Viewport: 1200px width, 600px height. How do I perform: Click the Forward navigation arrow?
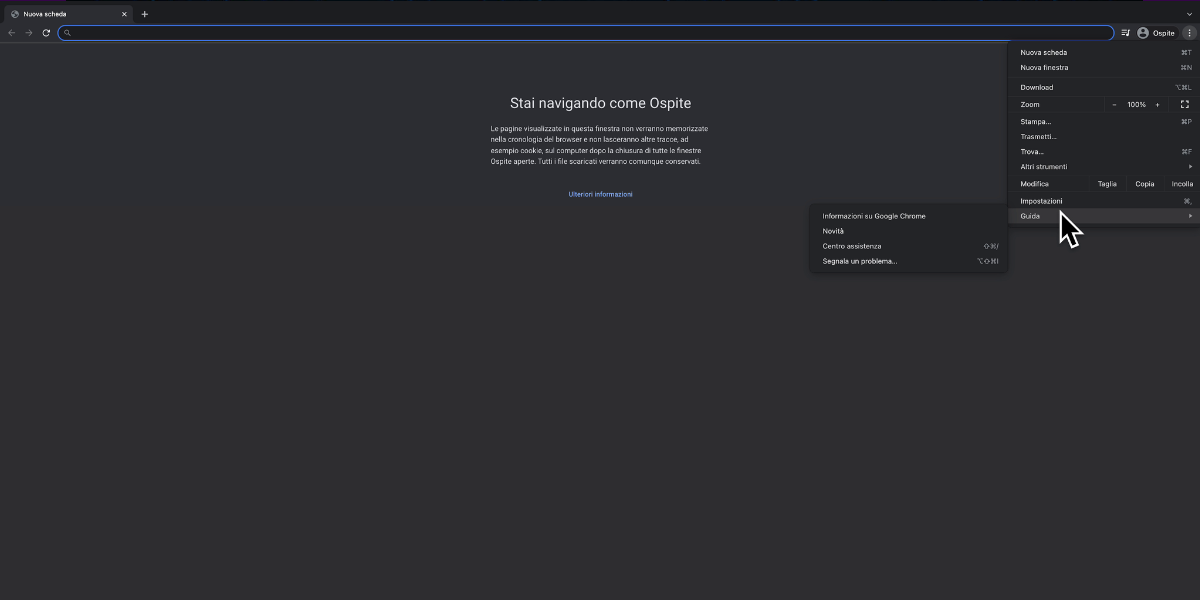[x=28, y=32]
